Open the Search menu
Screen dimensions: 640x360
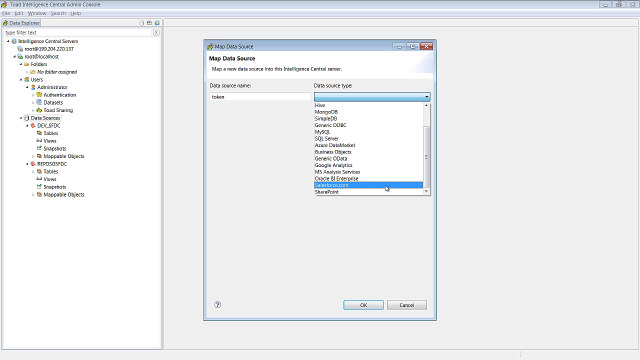(58, 13)
